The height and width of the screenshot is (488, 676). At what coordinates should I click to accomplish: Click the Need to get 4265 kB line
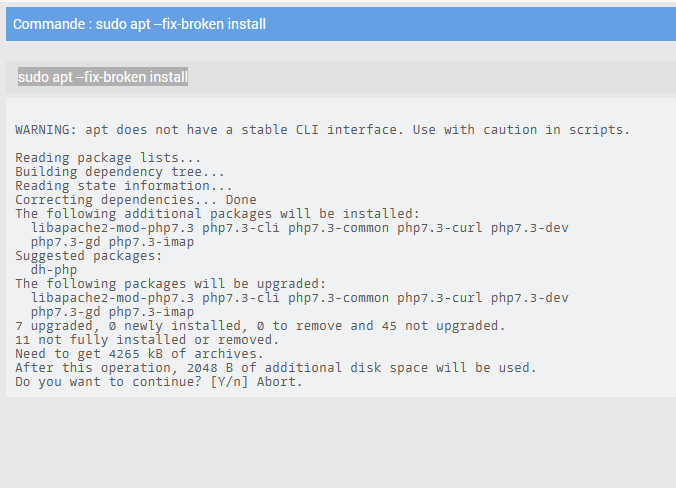(x=139, y=354)
